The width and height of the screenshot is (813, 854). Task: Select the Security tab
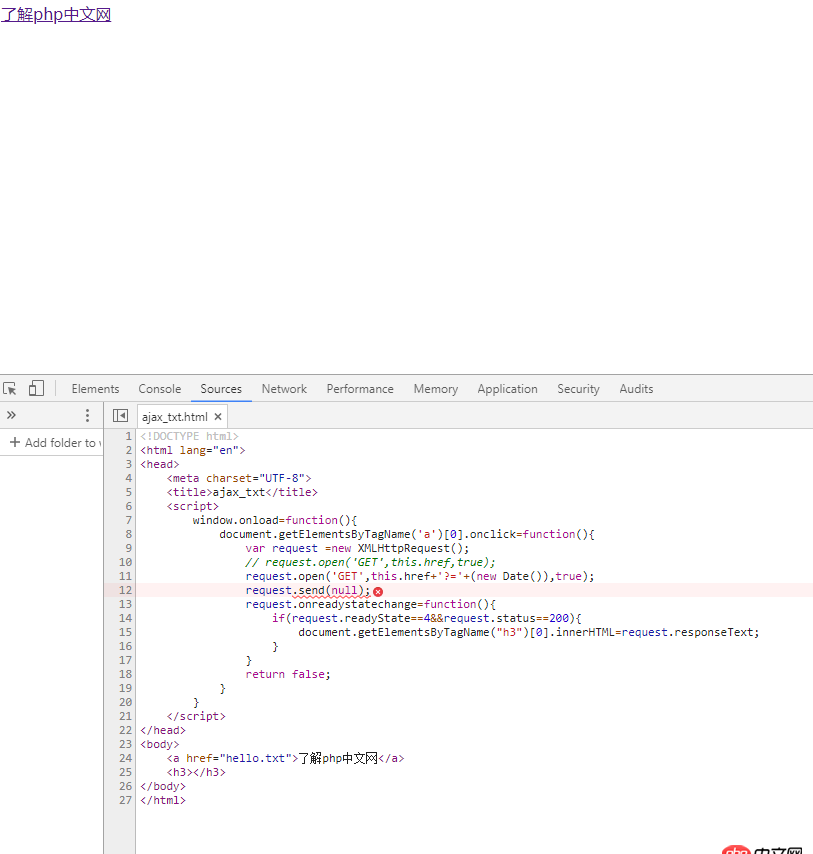(x=578, y=389)
